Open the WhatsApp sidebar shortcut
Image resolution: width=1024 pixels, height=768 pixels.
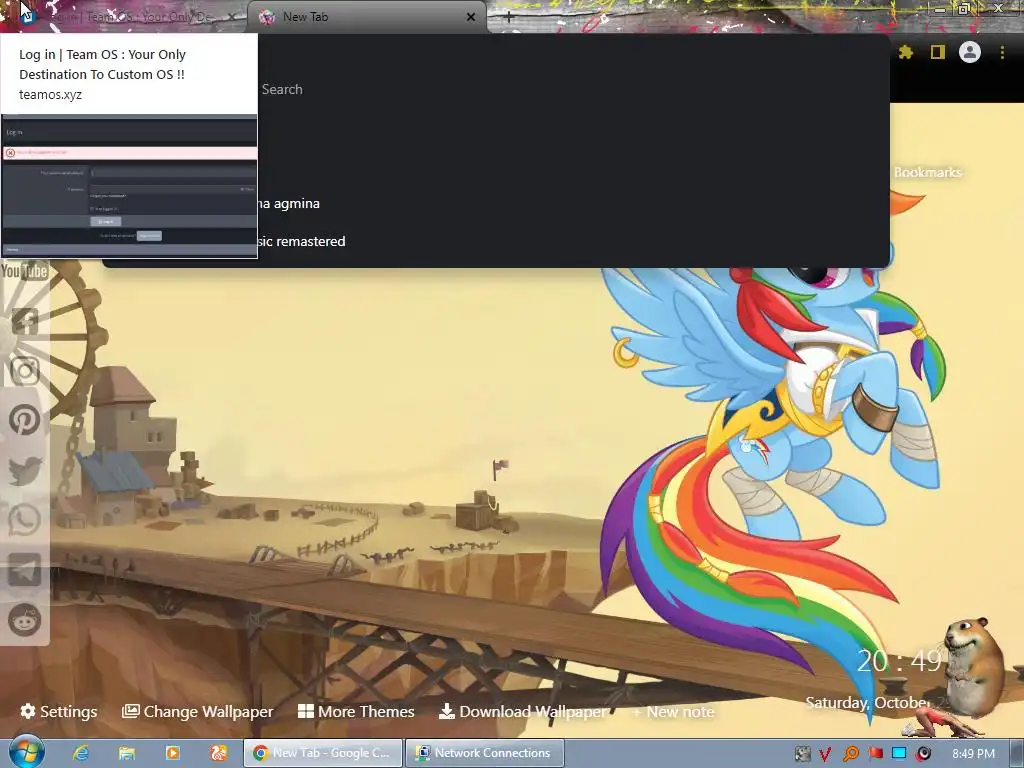pos(25,520)
